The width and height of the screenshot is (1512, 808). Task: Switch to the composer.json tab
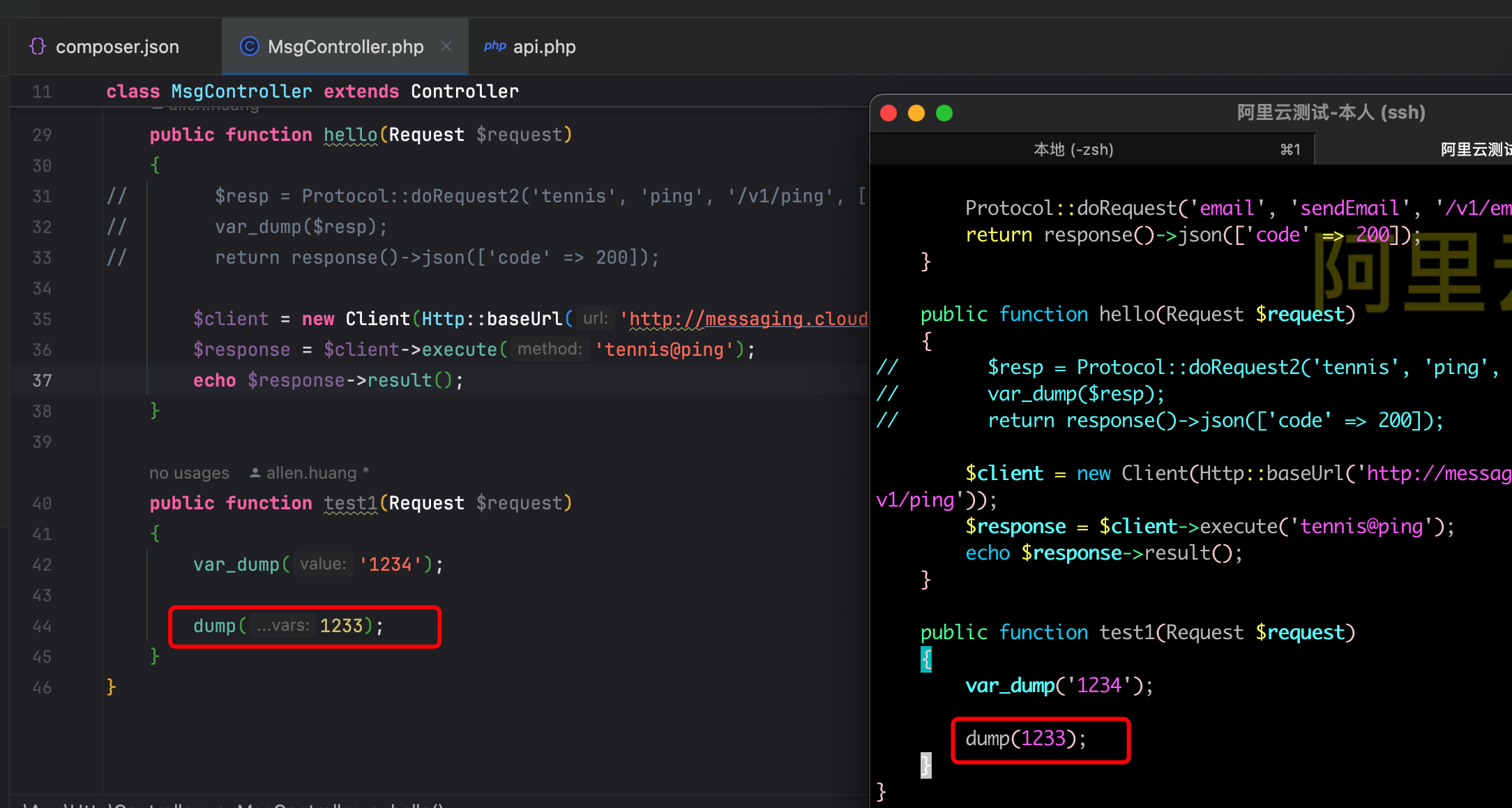coord(116,47)
